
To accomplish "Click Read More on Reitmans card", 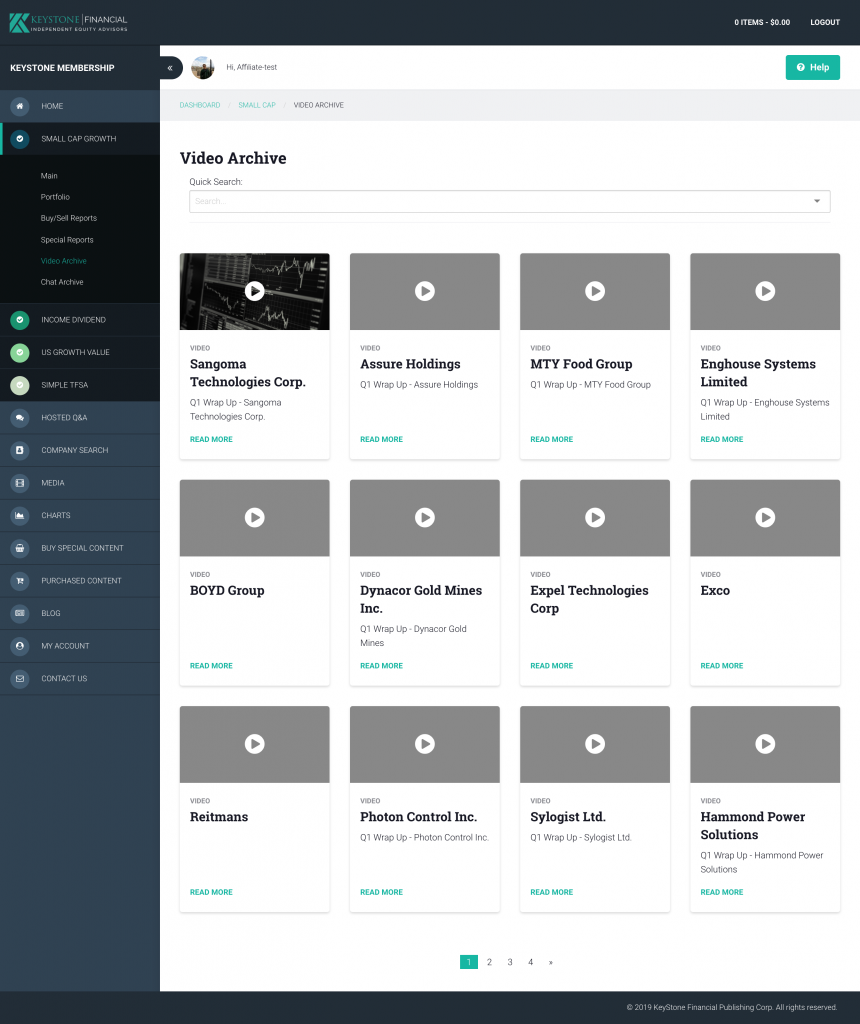I will (x=211, y=892).
